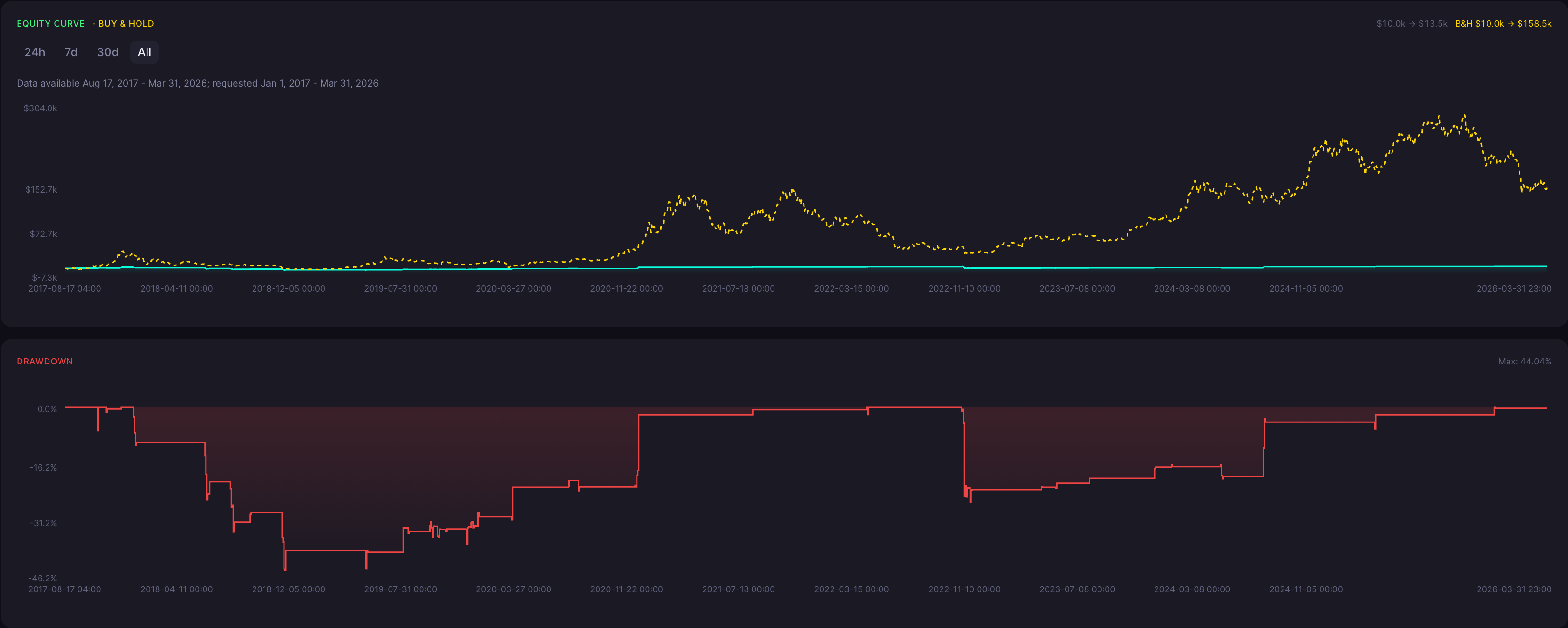The image size is (1568, 628).
Task: Click equity chart date 2017-08-17 04:00
Action: 65,288
